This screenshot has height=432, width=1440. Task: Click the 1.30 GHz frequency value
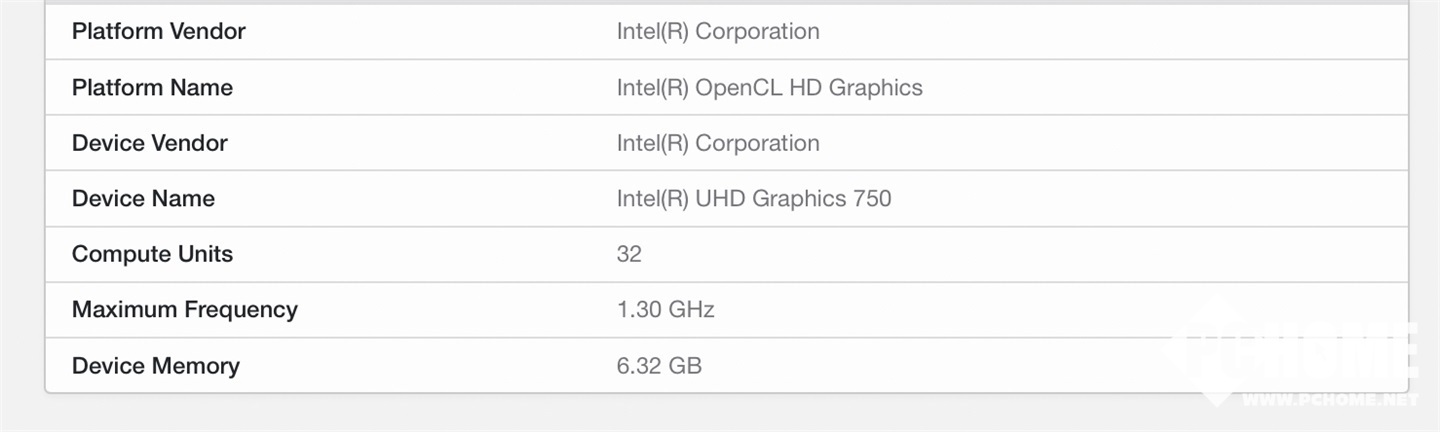click(x=666, y=310)
